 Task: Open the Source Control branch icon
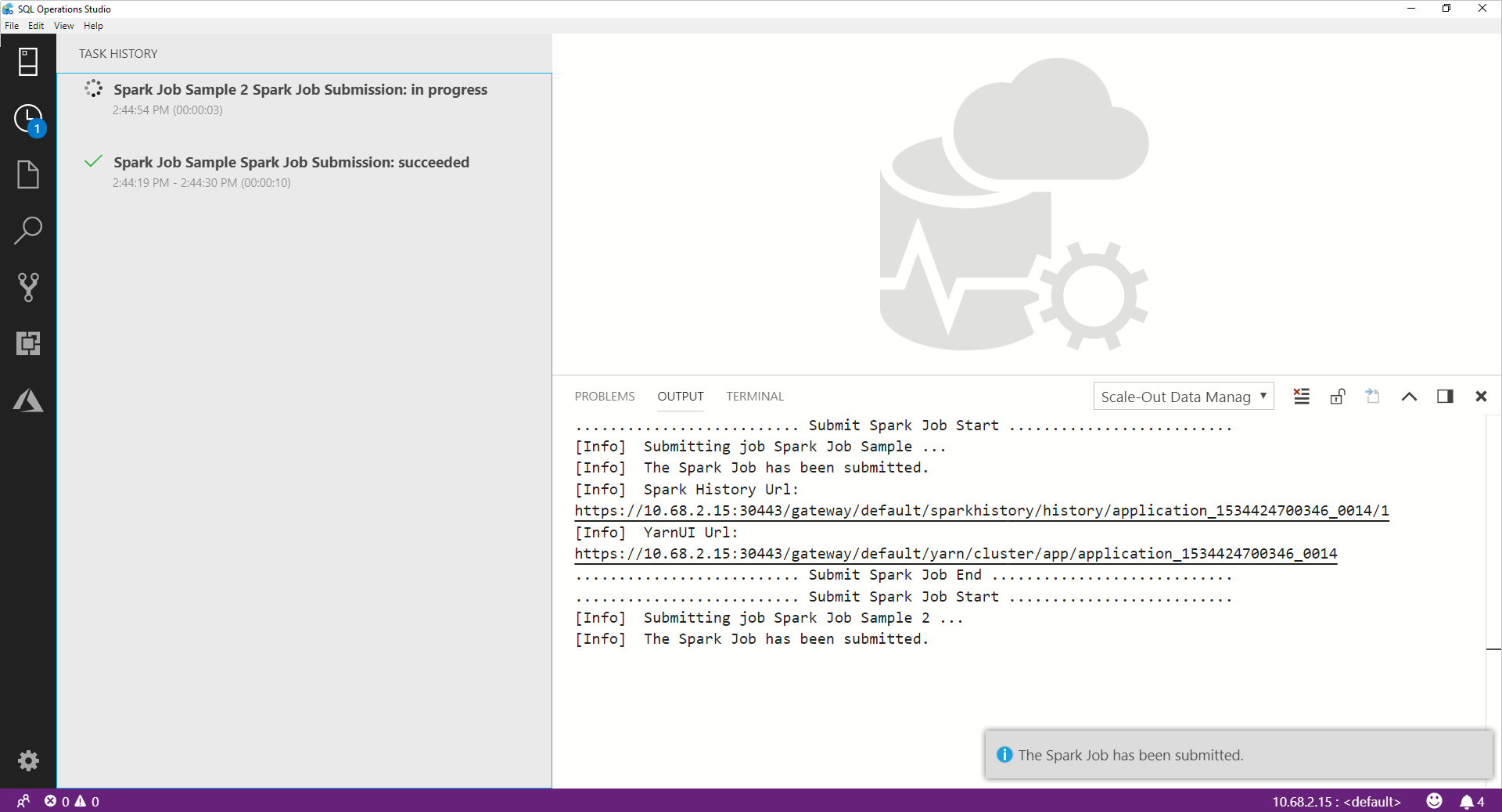[x=28, y=287]
